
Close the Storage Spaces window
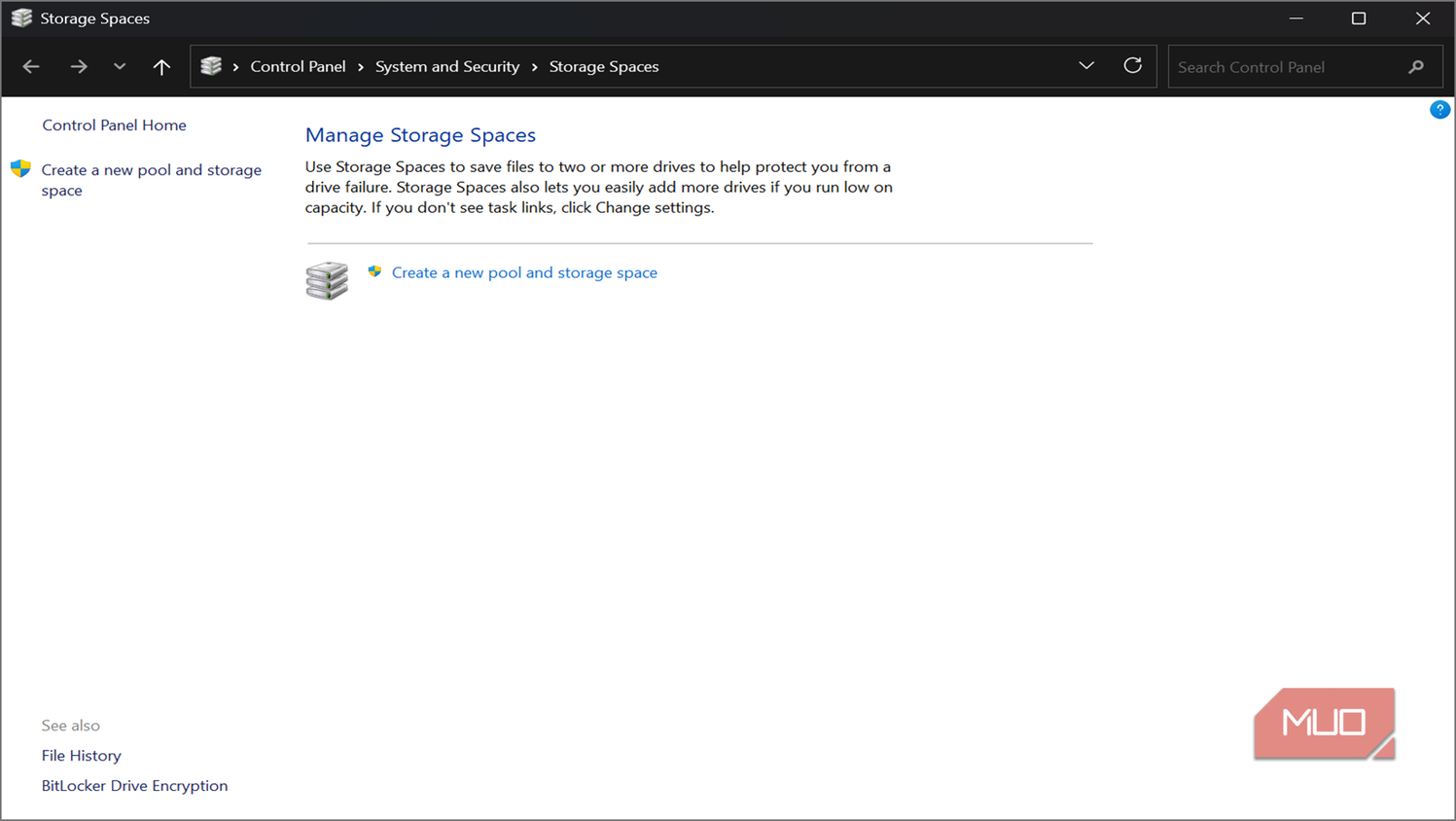[1423, 18]
